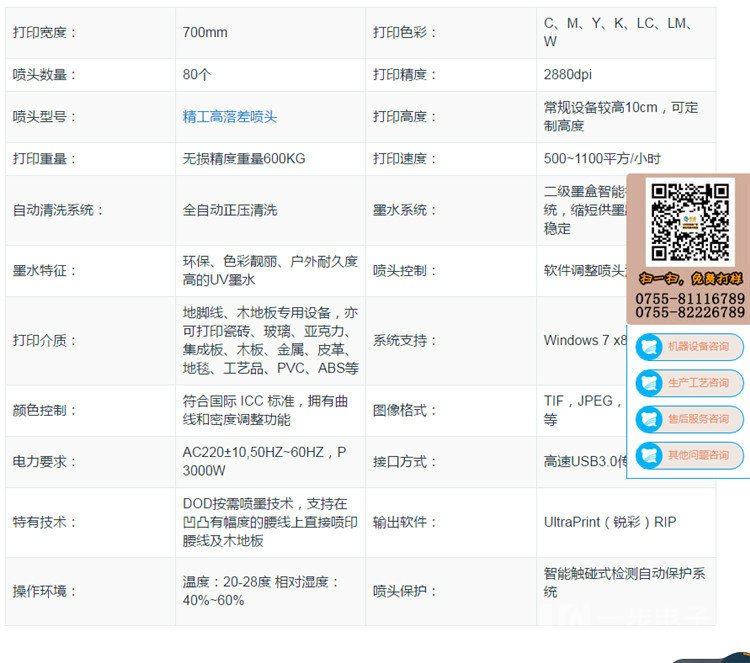Select the UltraPrint(锐彩)RIP cell
Viewport: 750px width, 663px height.
[610, 522]
